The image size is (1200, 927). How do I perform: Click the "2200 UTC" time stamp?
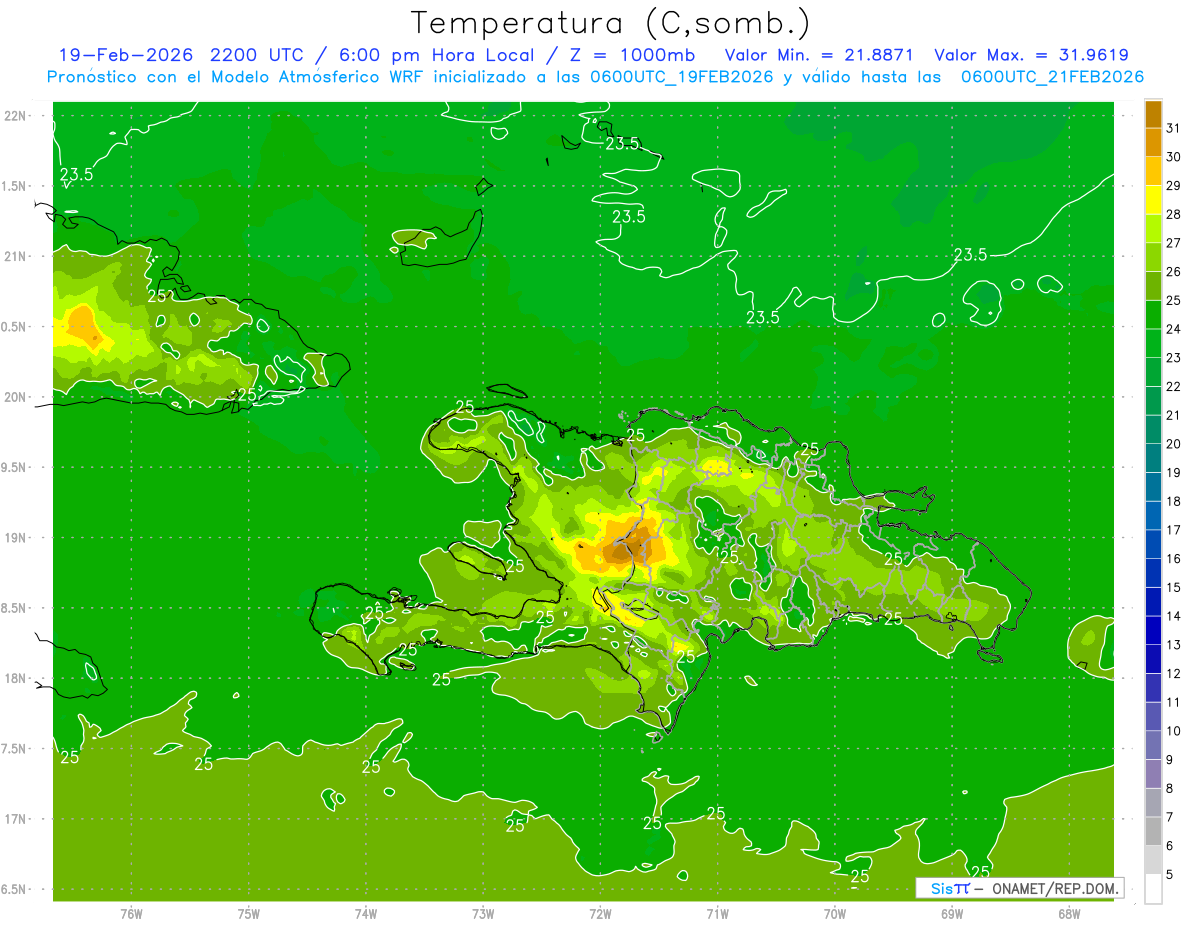(x=258, y=55)
